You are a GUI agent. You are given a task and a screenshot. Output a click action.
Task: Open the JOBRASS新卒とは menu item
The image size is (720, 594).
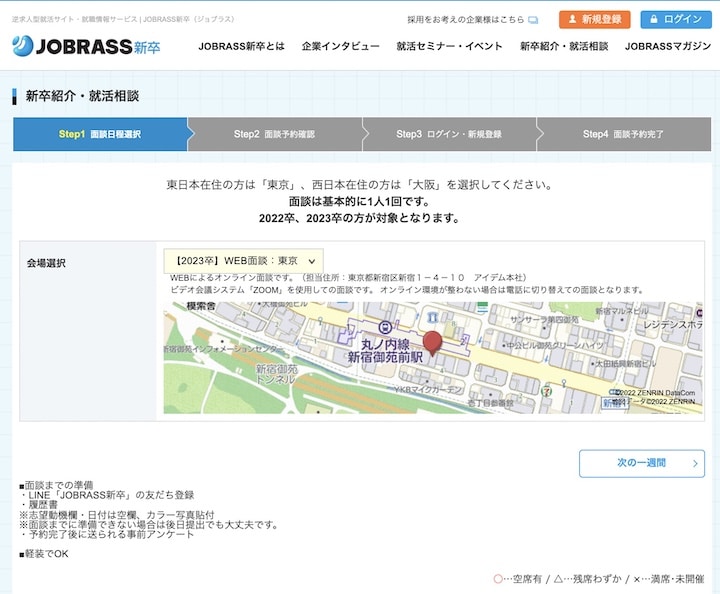click(241, 47)
